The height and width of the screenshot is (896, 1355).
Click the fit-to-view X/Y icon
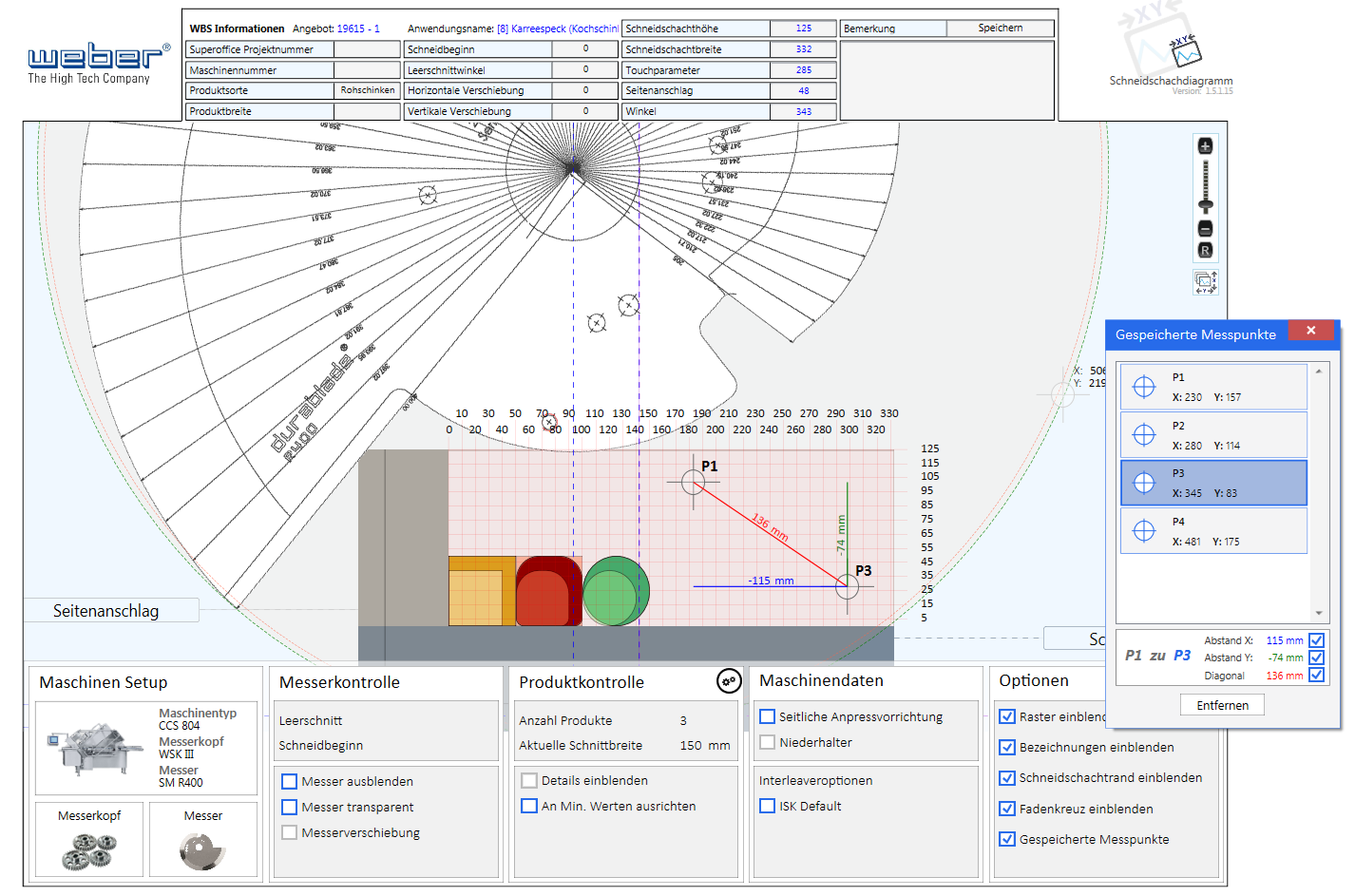(1205, 282)
